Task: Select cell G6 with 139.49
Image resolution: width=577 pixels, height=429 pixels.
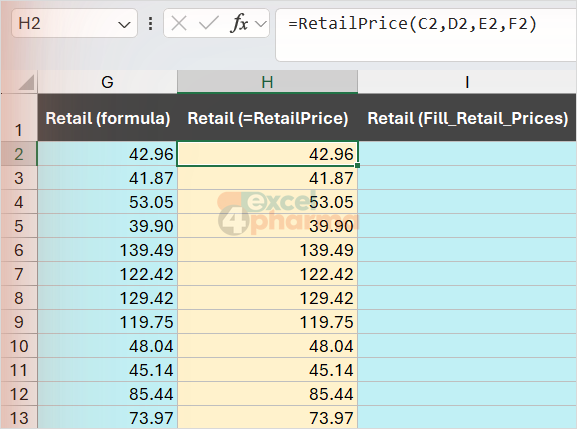Action: [x=107, y=250]
